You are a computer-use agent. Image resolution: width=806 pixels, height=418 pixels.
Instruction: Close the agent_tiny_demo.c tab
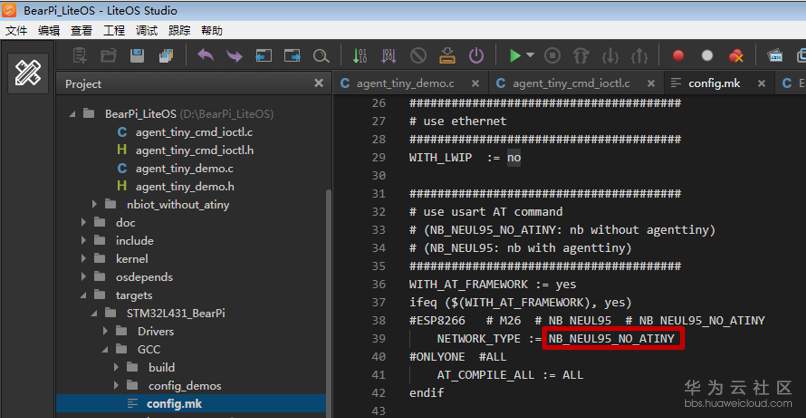pos(475,83)
